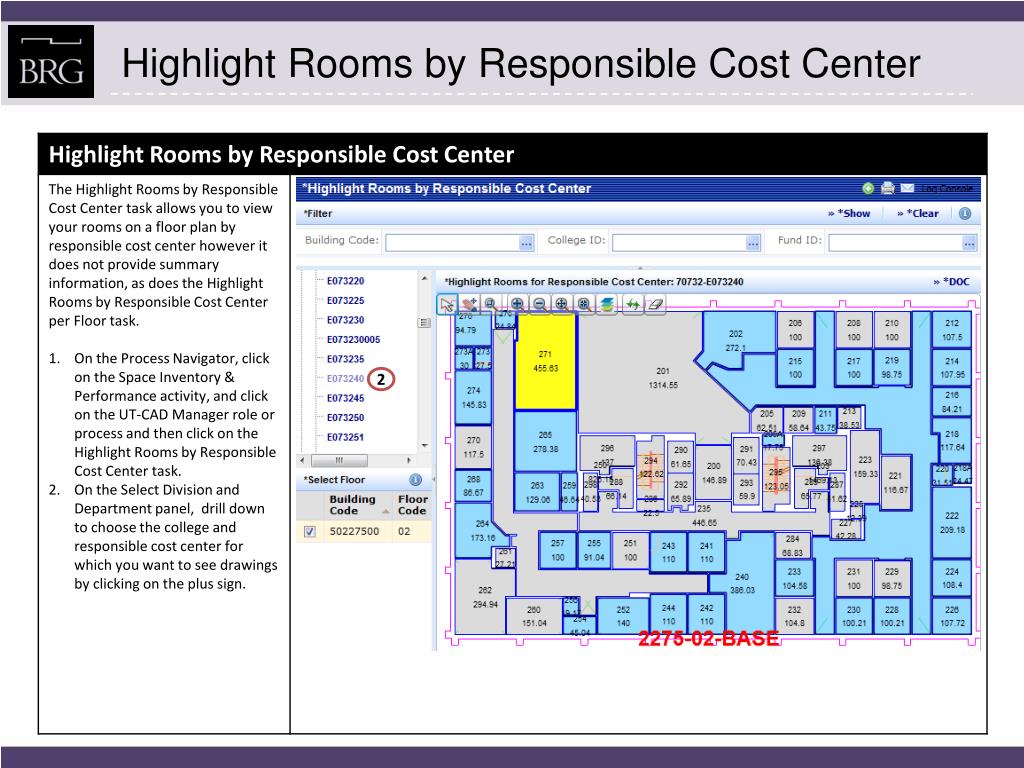Click room 264 on the floor plan
The width and height of the screenshot is (1024, 768).
point(482,530)
